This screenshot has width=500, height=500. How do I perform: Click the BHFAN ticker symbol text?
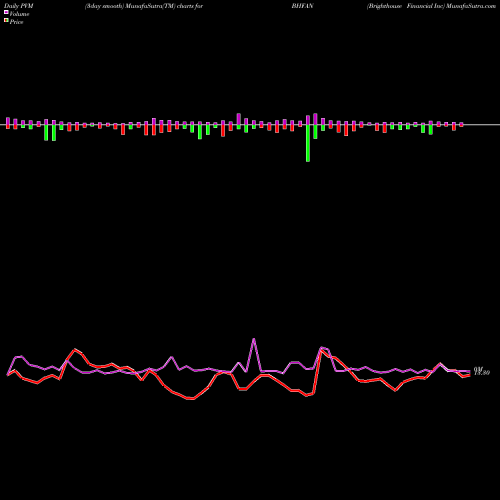[302, 6]
